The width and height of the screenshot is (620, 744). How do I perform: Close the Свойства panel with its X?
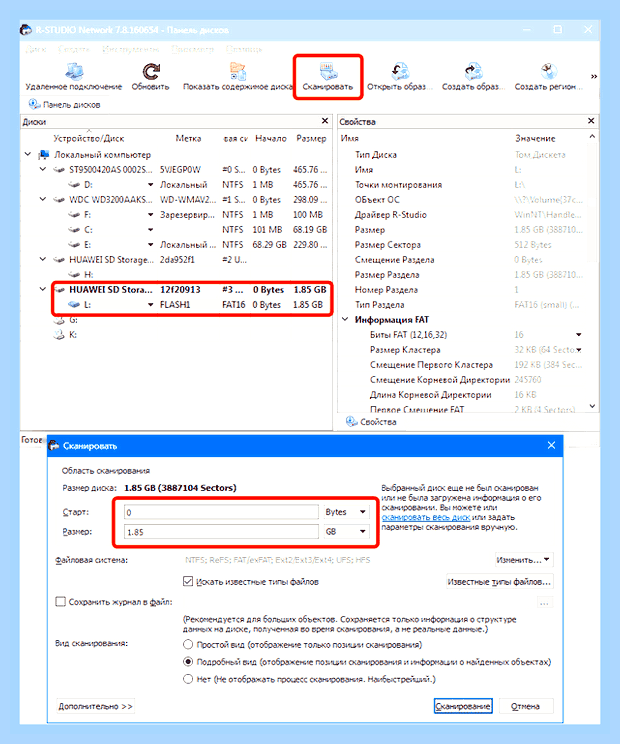tap(591, 121)
